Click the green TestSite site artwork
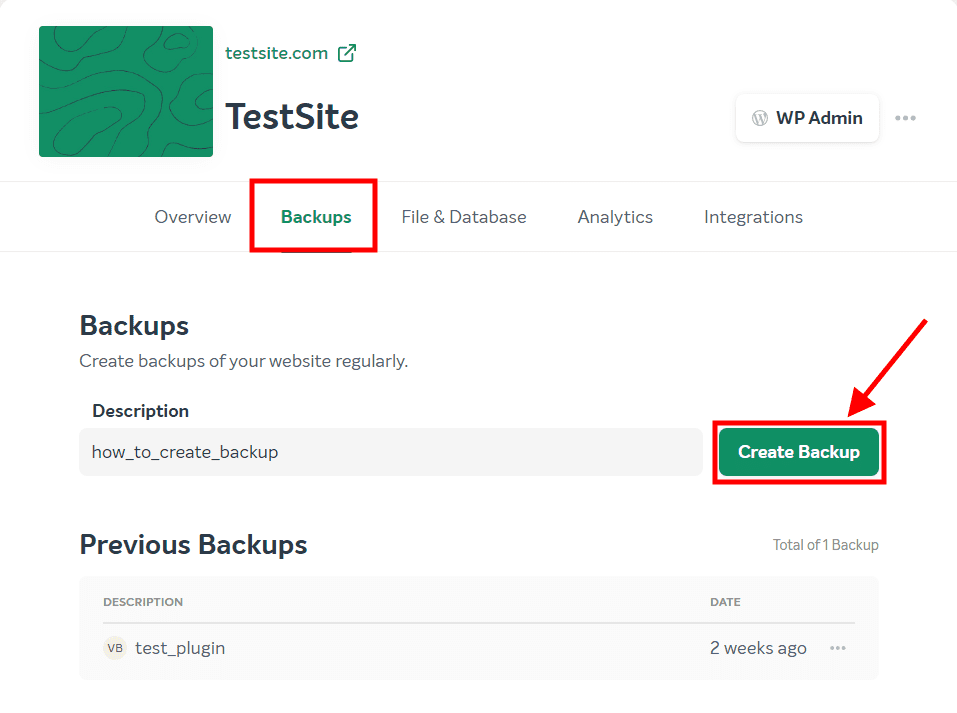The height and width of the screenshot is (713, 957). [x=125, y=91]
